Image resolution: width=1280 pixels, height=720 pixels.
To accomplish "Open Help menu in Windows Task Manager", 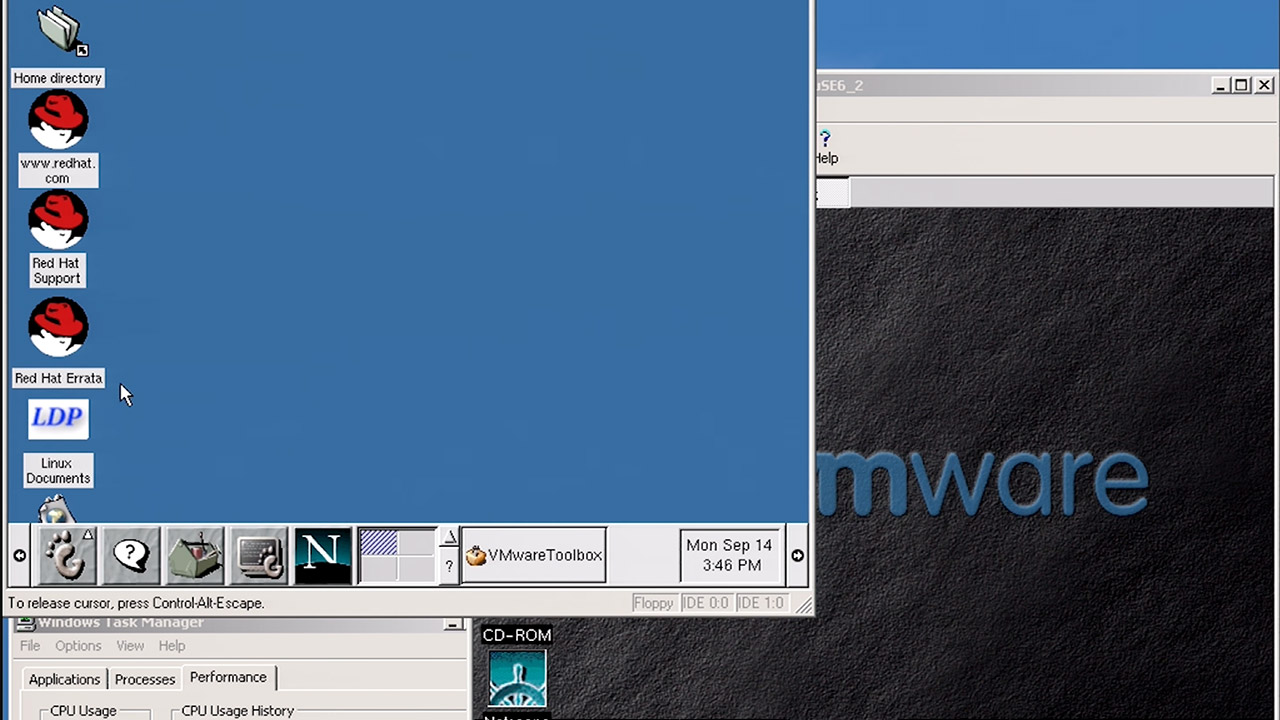I will pos(172,646).
